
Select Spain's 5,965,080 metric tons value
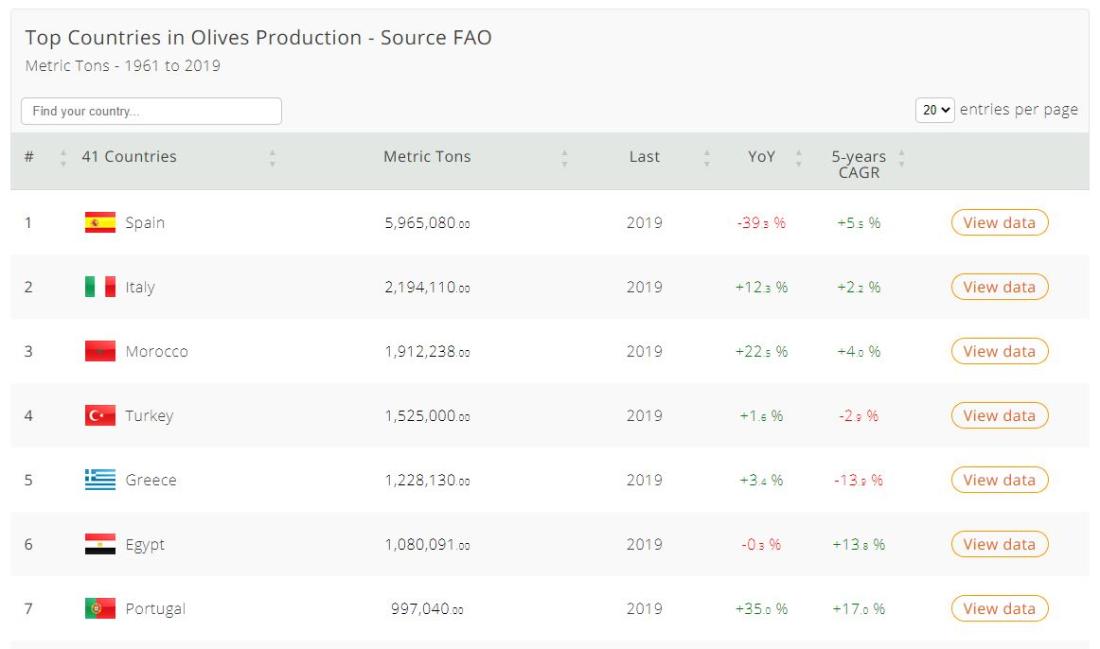click(x=427, y=223)
